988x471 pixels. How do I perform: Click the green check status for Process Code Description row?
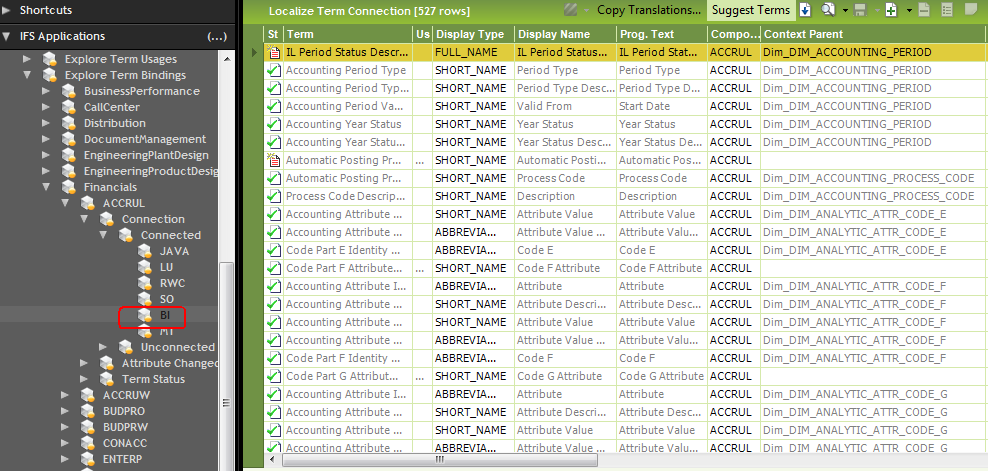(274, 196)
